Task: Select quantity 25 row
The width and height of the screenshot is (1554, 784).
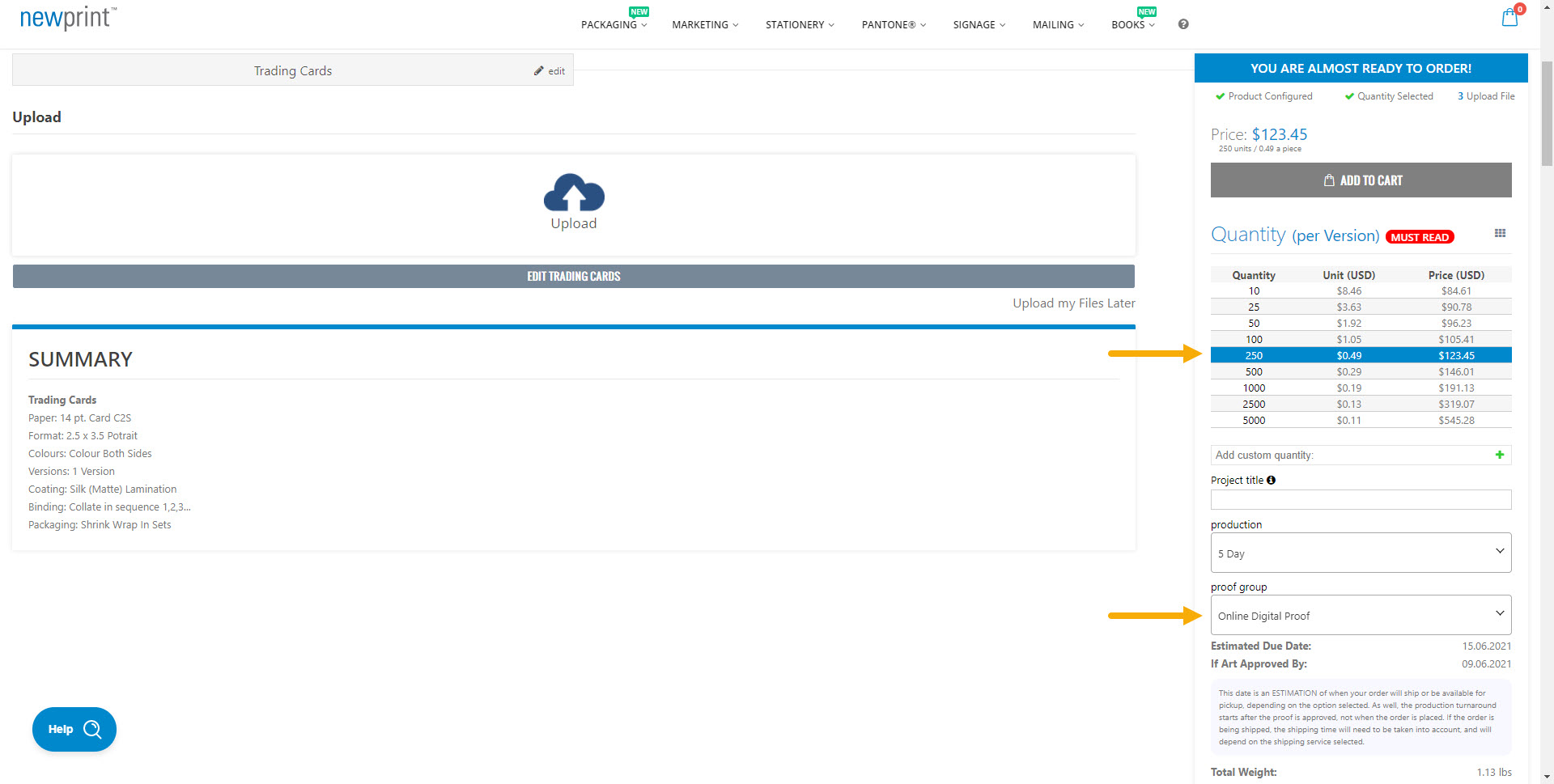Action: tap(1361, 307)
